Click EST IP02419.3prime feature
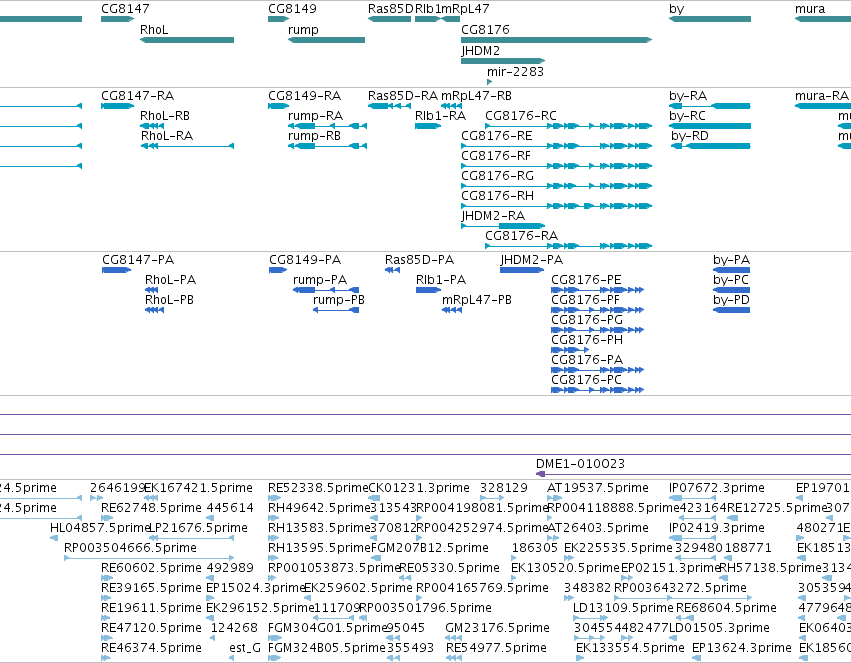Screen dimensions: 851x663 coord(693,538)
